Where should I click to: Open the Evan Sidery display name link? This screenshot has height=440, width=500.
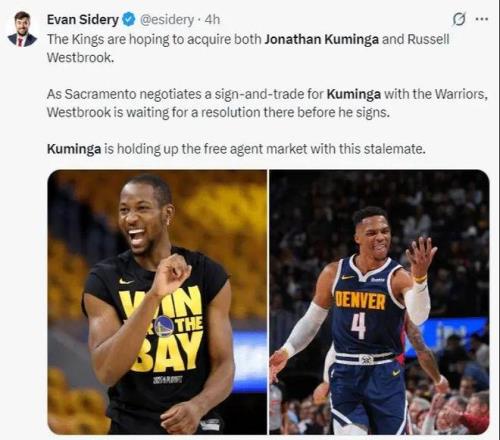(x=83, y=20)
